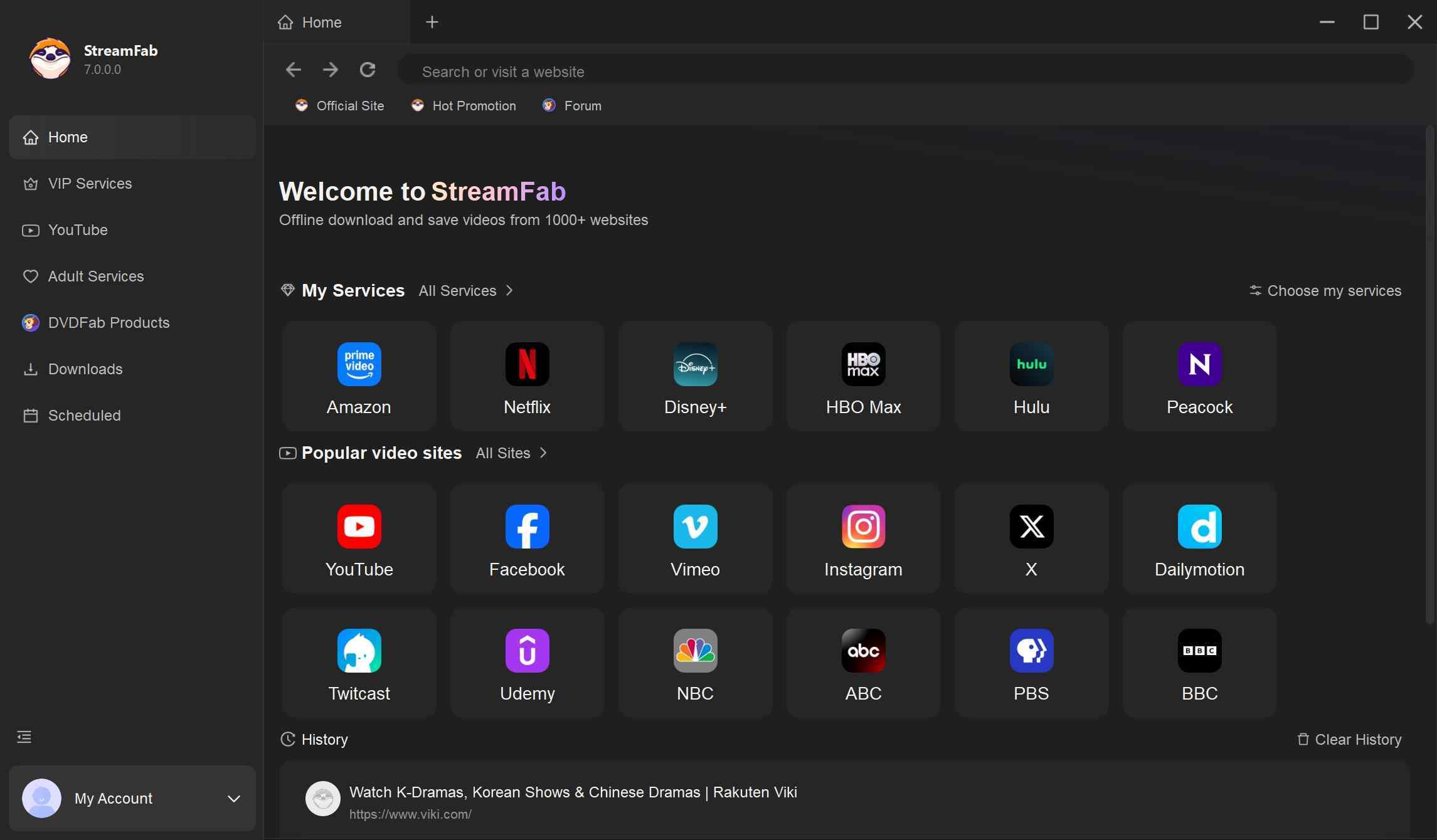The height and width of the screenshot is (840, 1437).
Task: Open DVDFab Products from the sidebar
Action: pos(109,322)
